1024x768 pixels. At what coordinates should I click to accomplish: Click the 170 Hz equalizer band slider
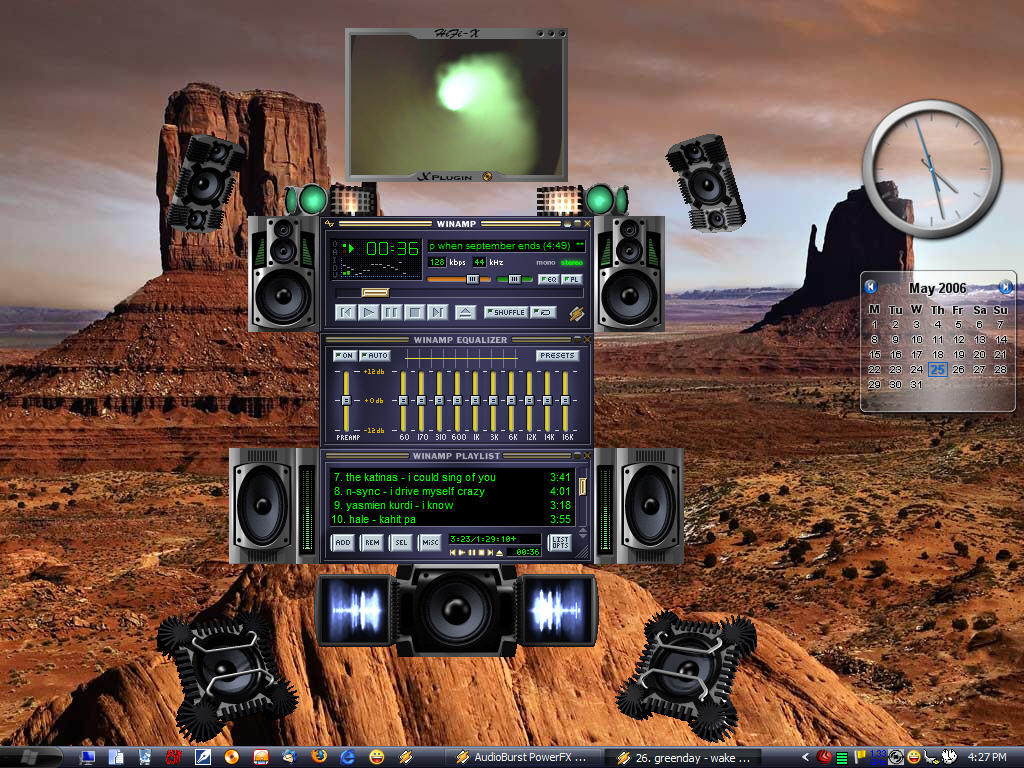click(421, 400)
